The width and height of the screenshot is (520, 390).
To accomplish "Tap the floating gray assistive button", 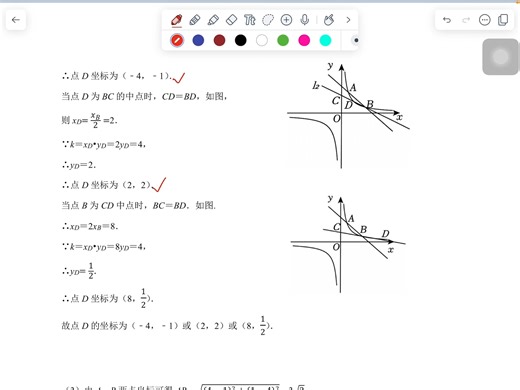I will point(500,57).
